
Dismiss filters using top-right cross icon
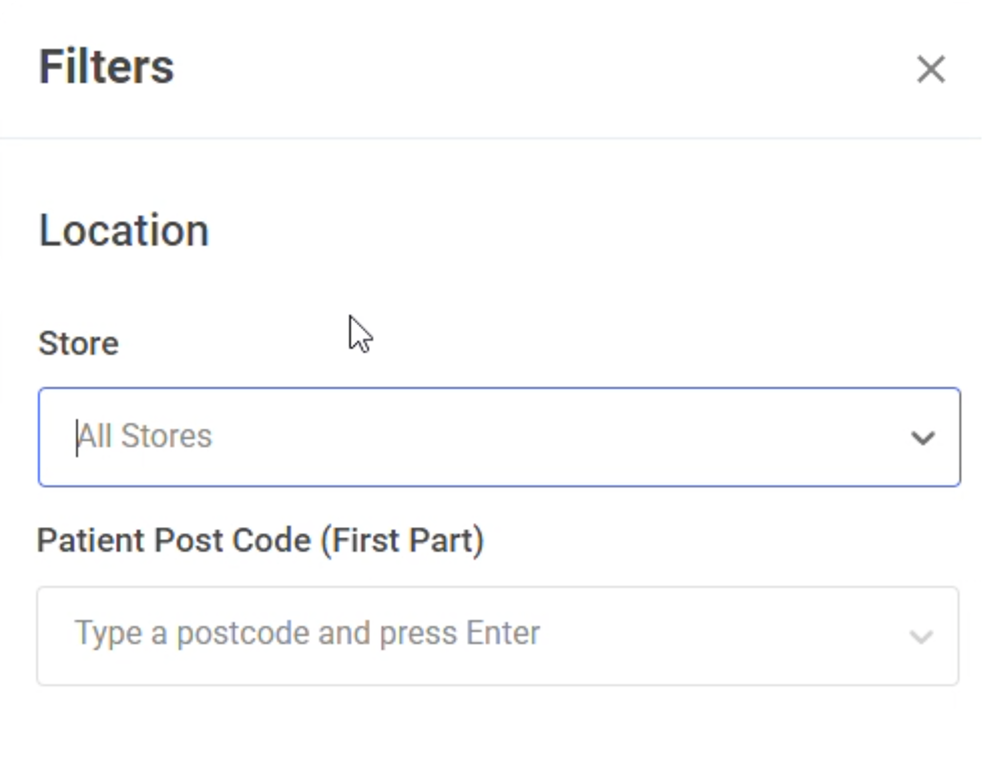(x=930, y=69)
